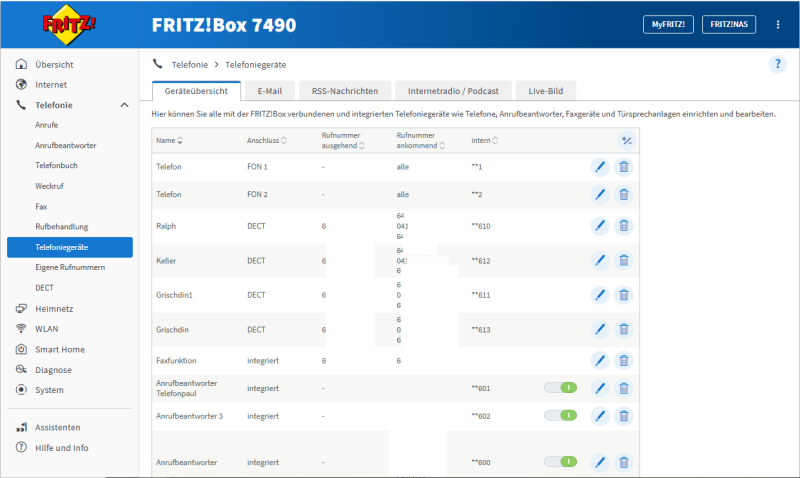Open the three-dot menu in header

pyautogui.click(x=778, y=25)
